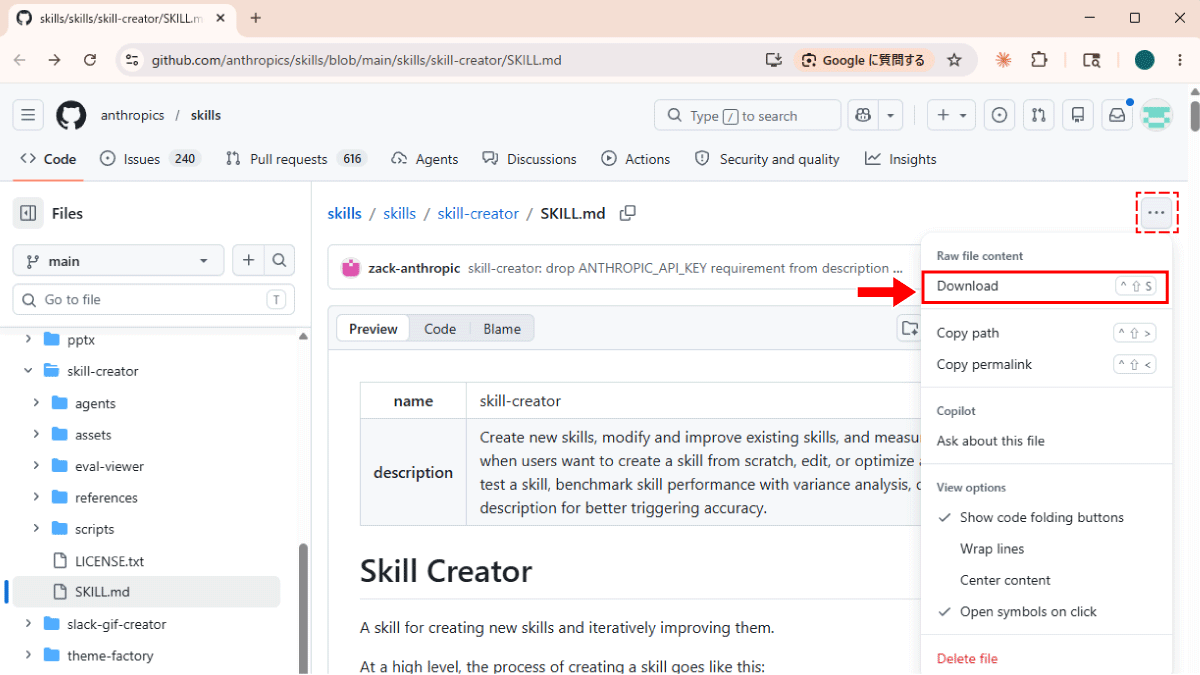Open the Actions tab
Image resolution: width=1200 pixels, height=675 pixels.
tap(636, 159)
